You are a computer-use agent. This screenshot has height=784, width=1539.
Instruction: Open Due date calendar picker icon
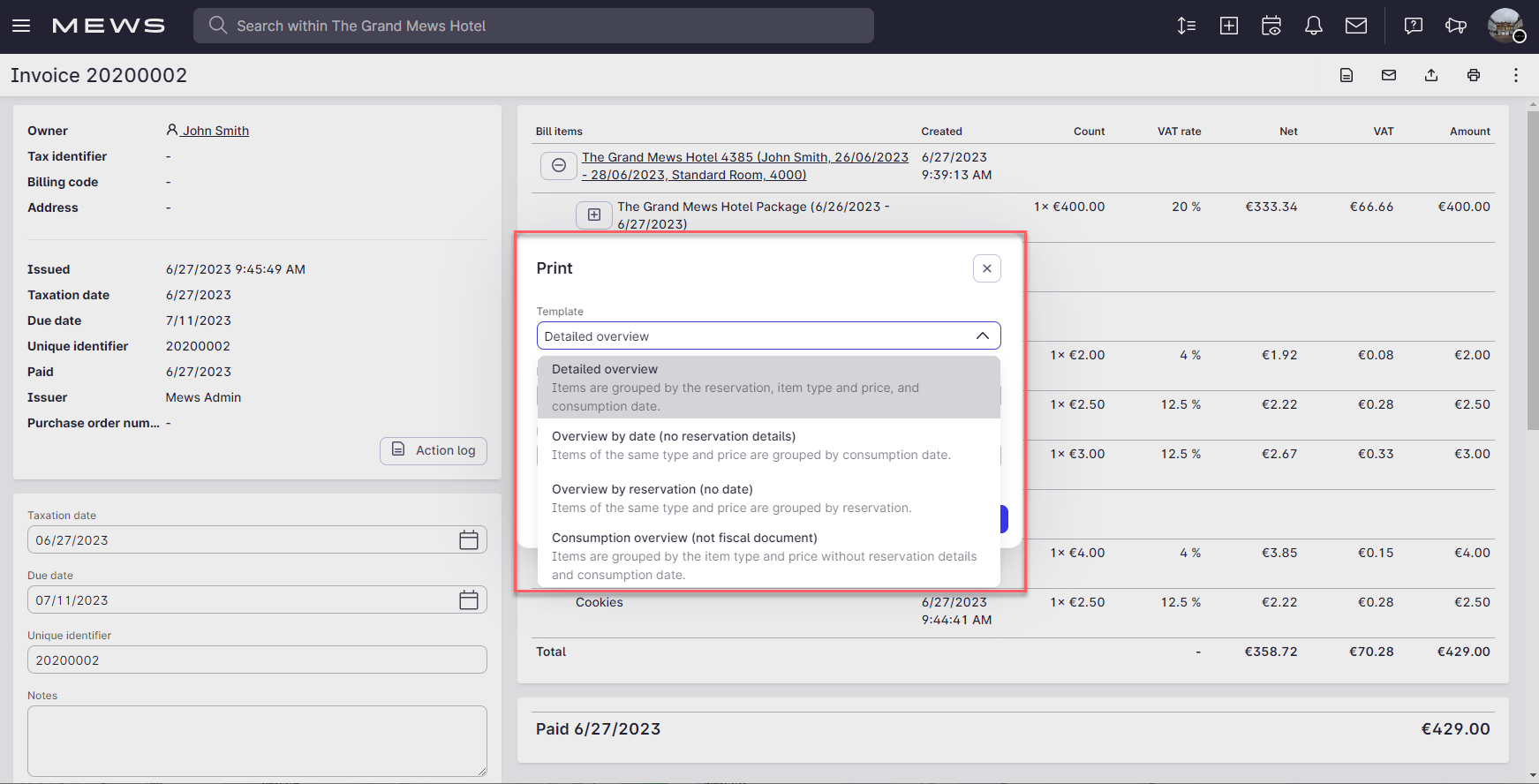pos(469,599)
